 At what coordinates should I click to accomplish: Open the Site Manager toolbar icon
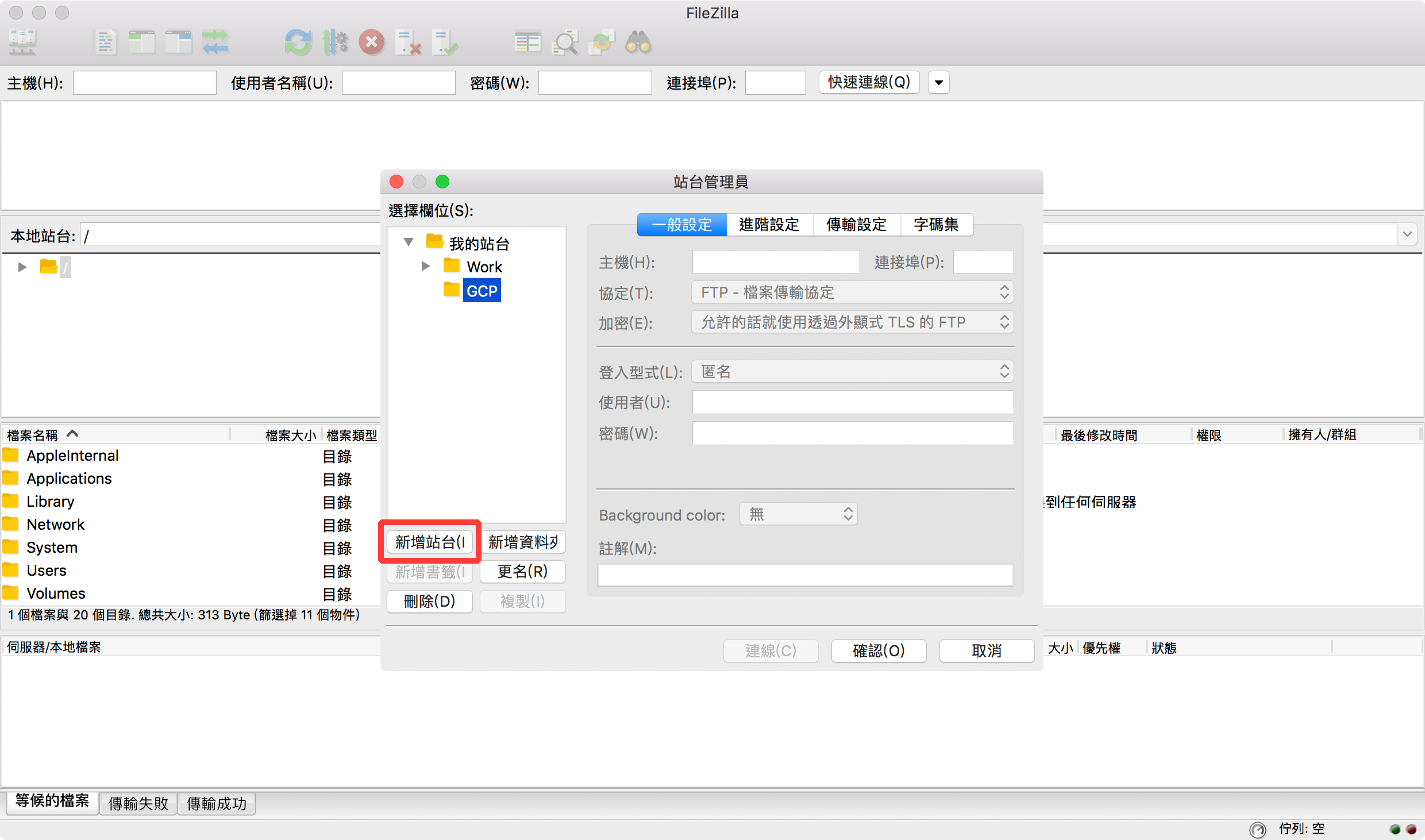coord(23,43)
